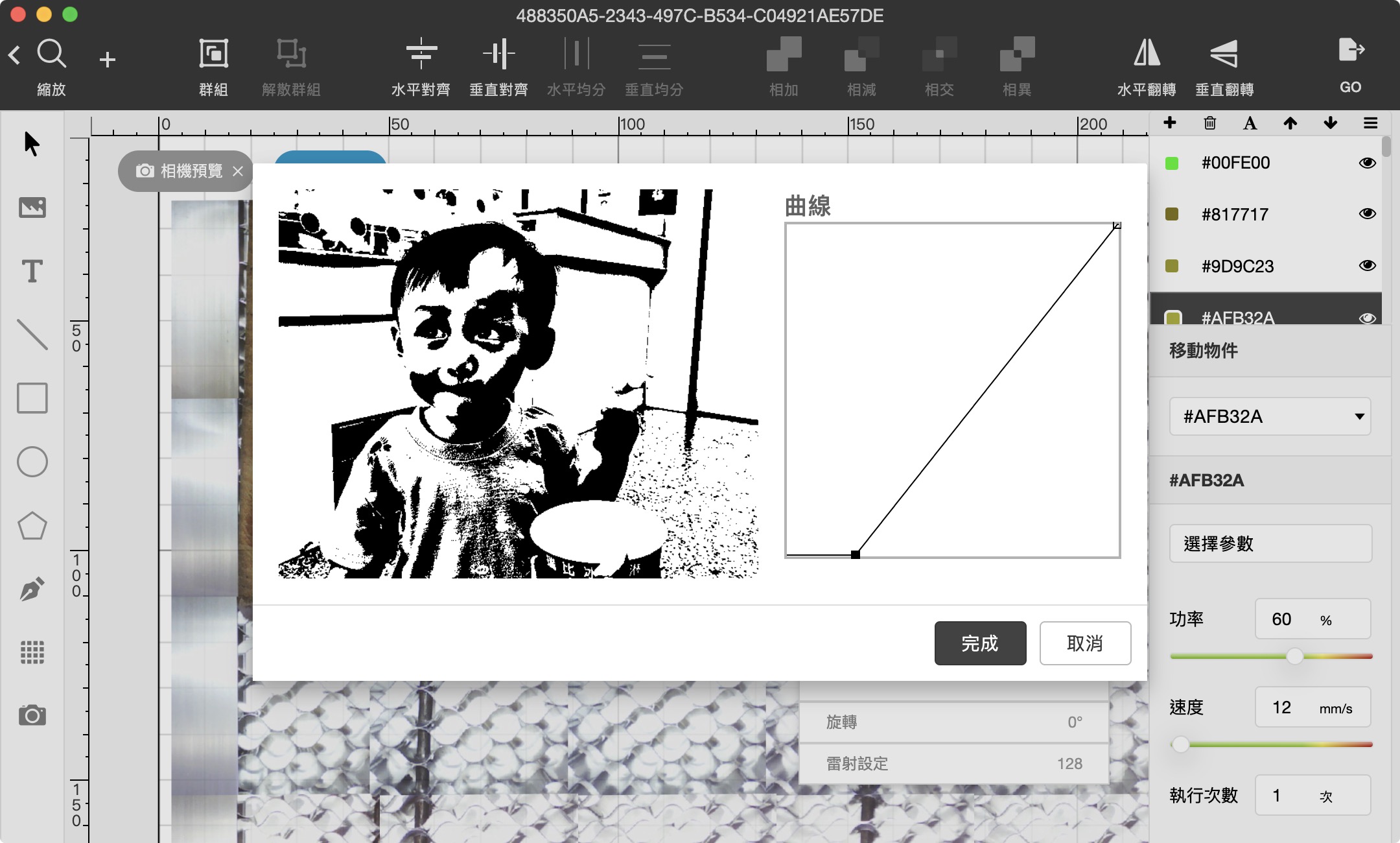Select the Ellipse tool

[x=32, y=462]
